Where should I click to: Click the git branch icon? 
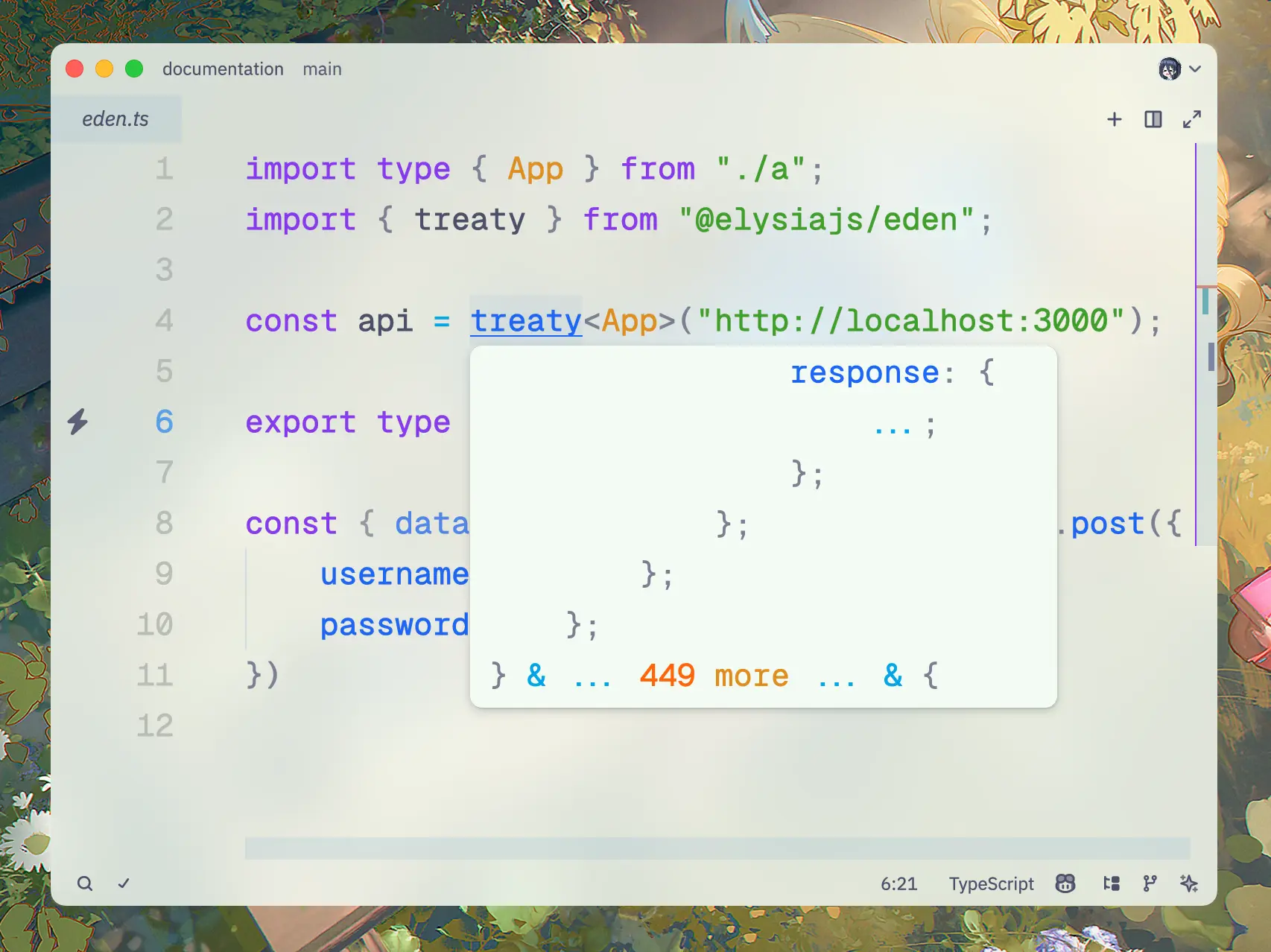[x=1149, y=883]
